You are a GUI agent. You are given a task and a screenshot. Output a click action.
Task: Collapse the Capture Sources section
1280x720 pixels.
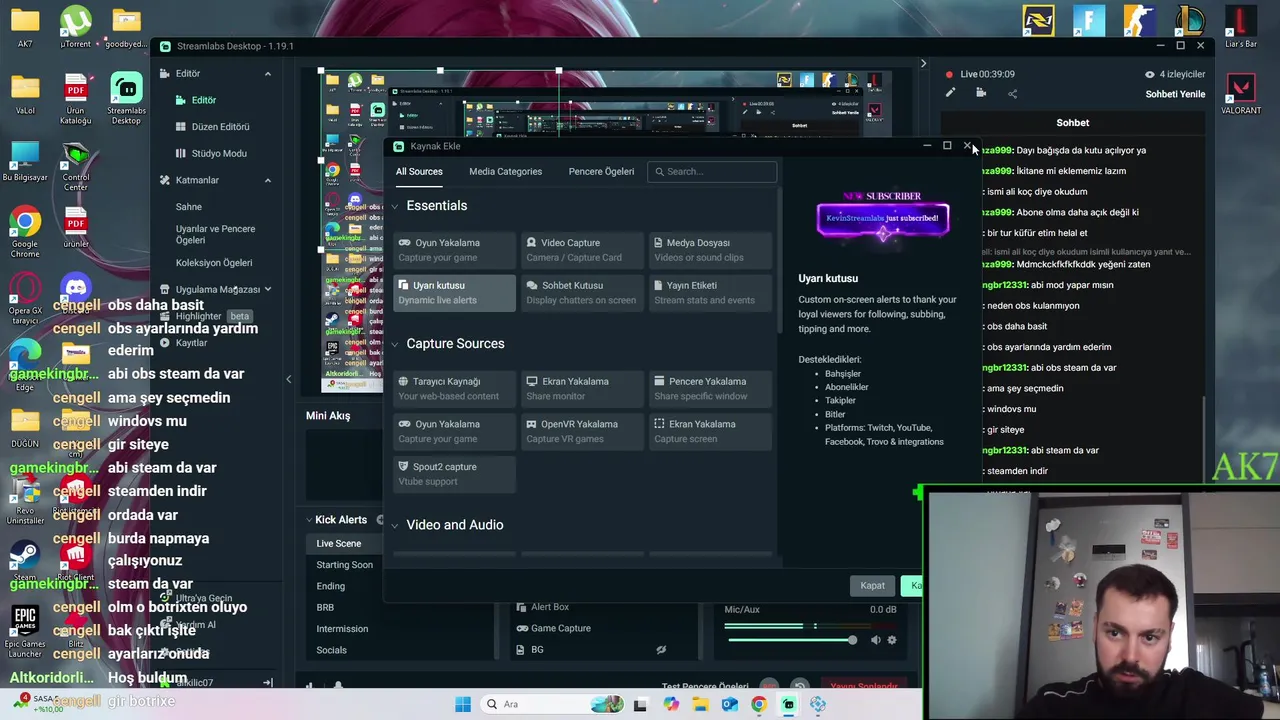395,344
